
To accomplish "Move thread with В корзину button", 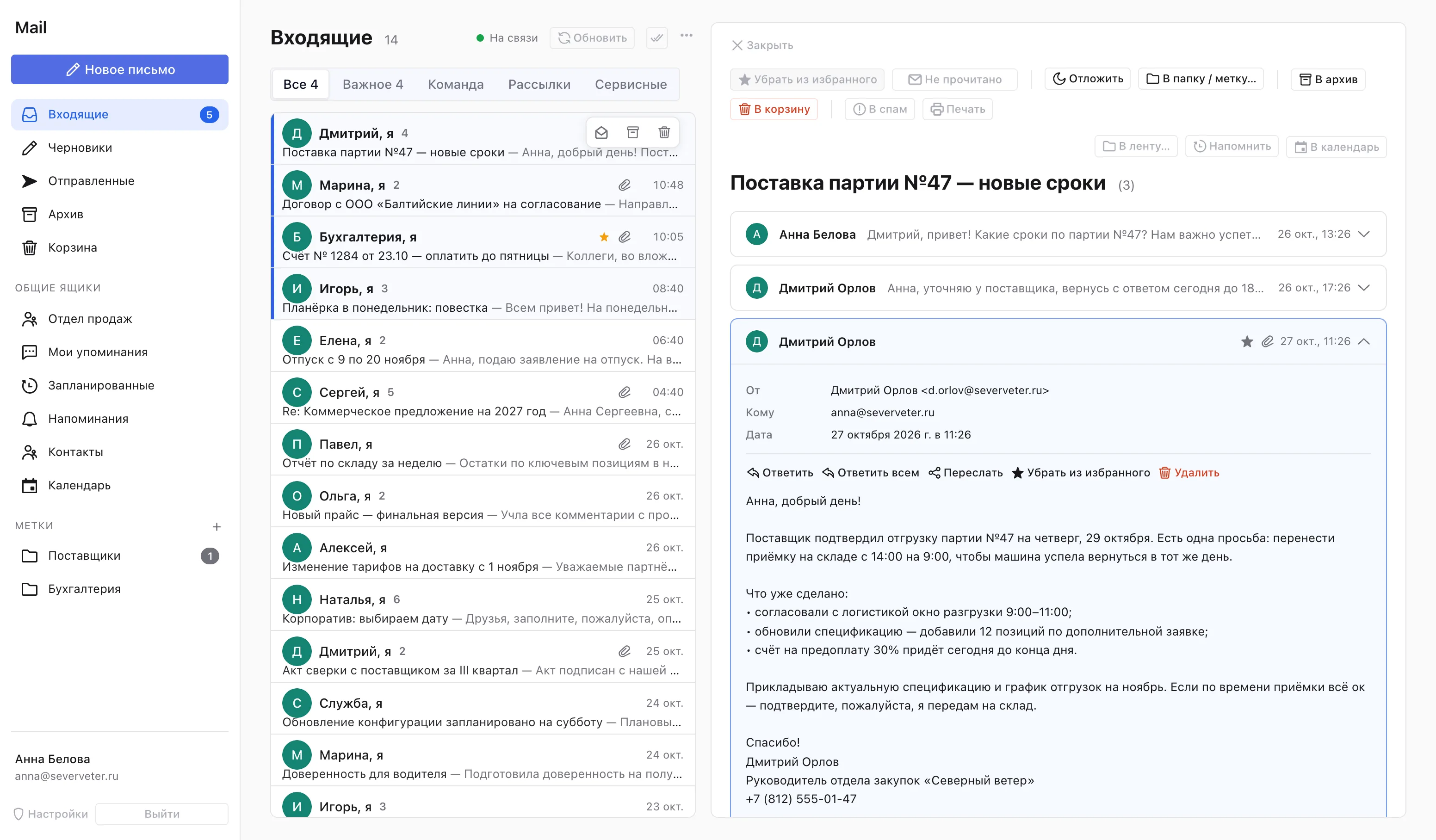I will 774,109.
